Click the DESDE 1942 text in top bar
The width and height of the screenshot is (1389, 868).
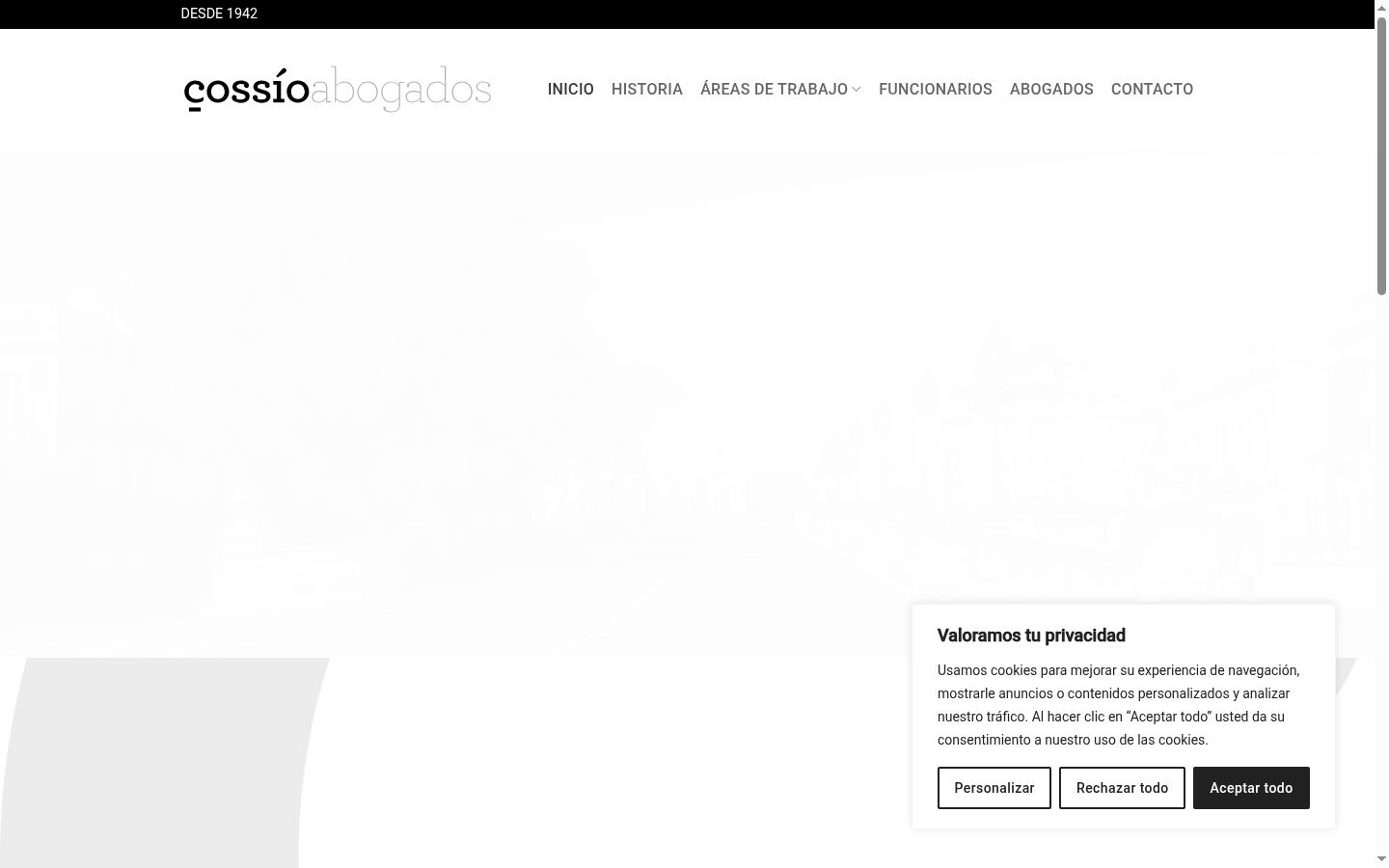pos(219,14)
